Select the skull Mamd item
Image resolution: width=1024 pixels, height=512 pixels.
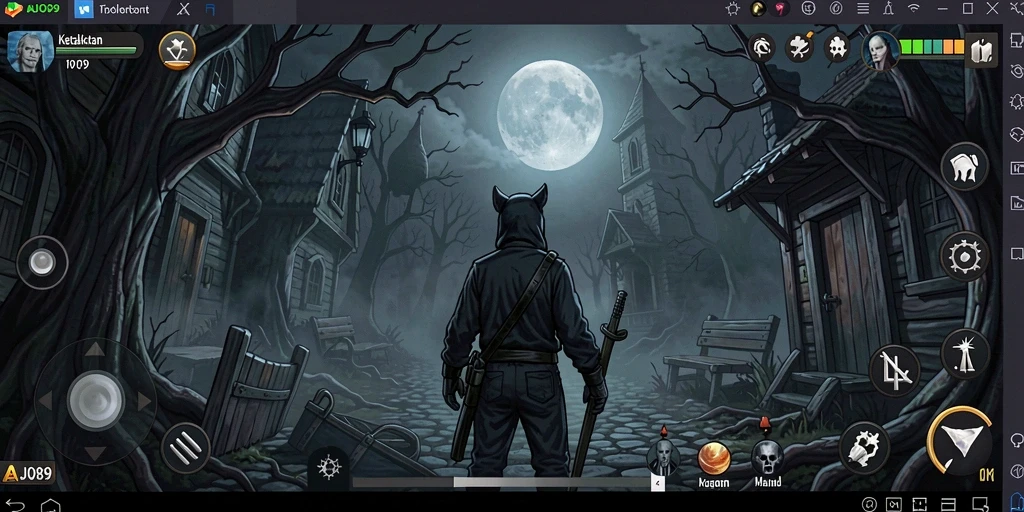pyautogui.click(x=767, y=456)
